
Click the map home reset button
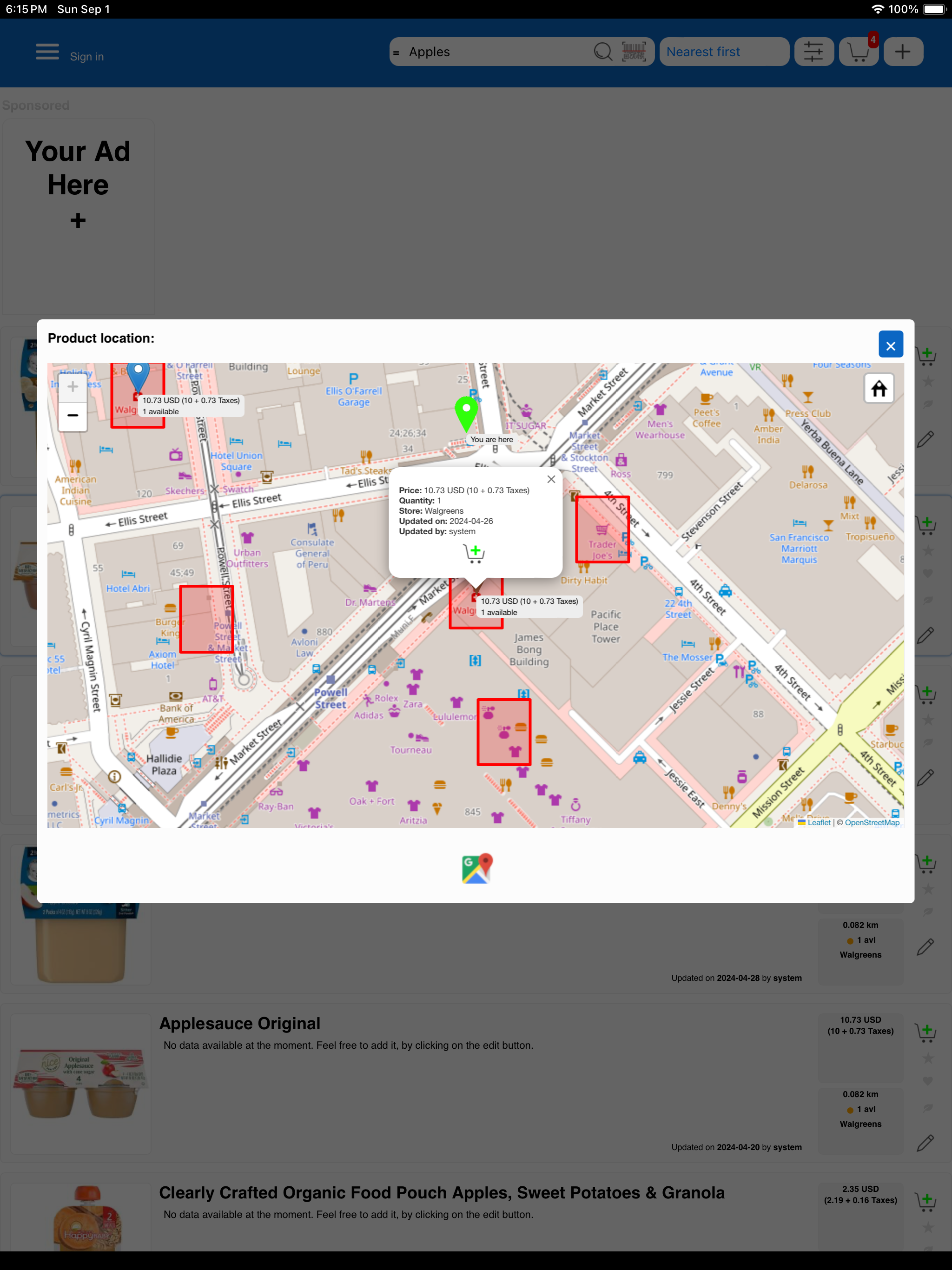(x=879, y=389)
